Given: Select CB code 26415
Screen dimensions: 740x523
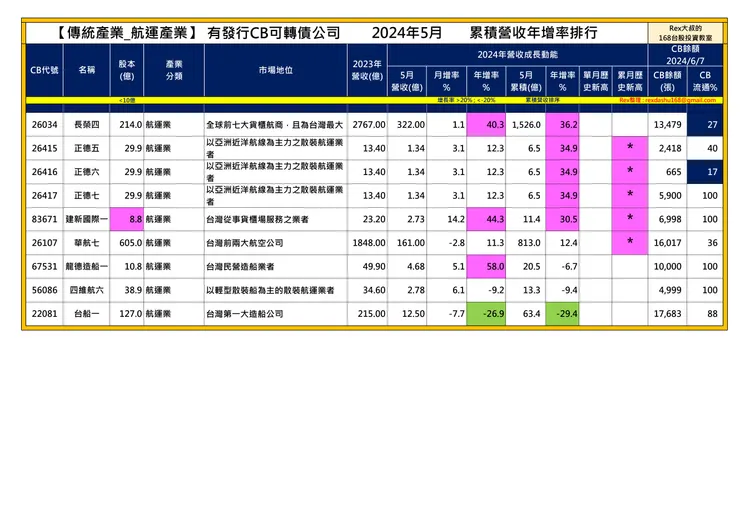Looking at the screenshot, I should click(x=44, y=149).
